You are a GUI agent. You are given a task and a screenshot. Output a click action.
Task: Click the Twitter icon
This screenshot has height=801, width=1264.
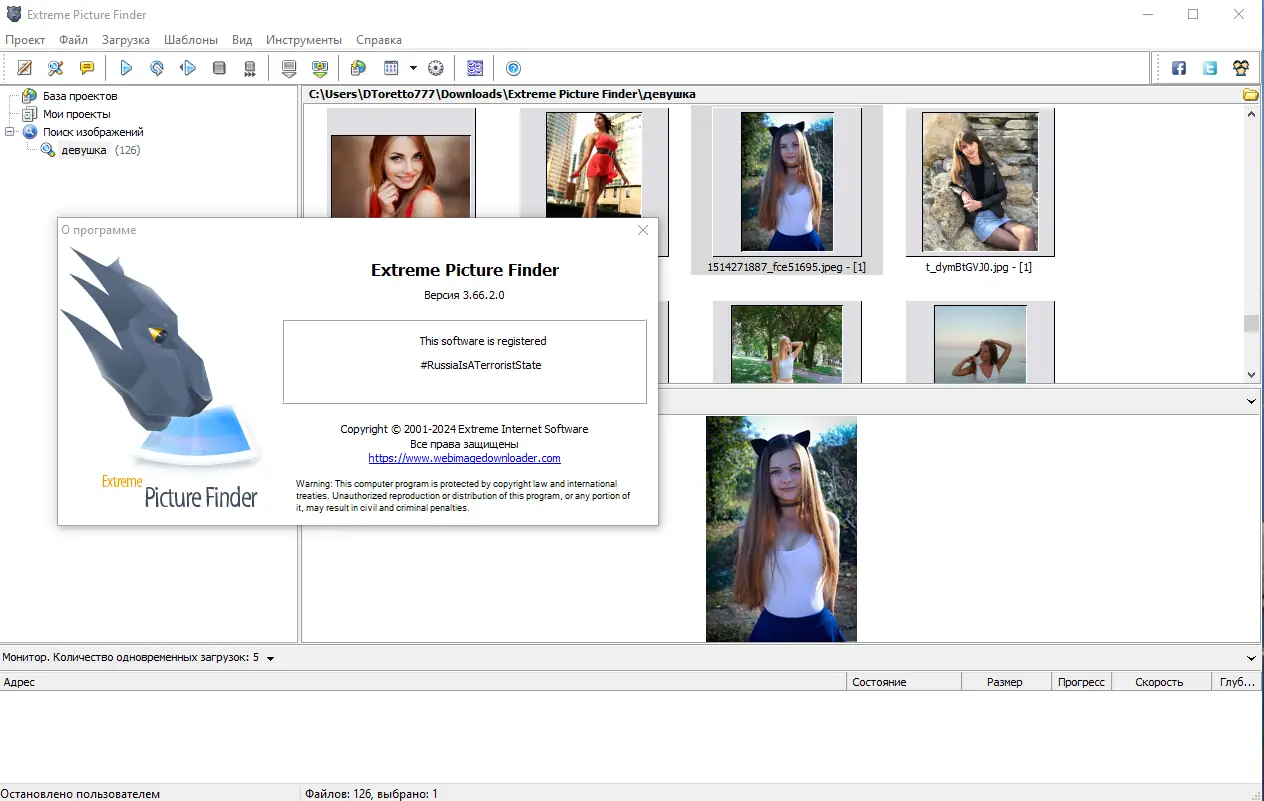click(x=1210, y=68)
